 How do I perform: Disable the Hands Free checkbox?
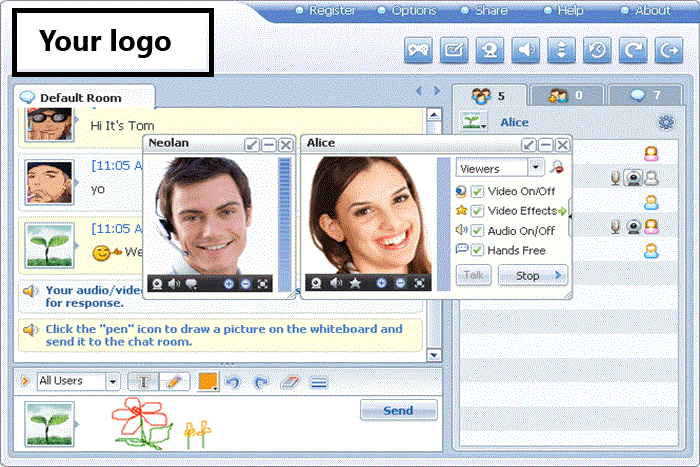pos(478,250)
